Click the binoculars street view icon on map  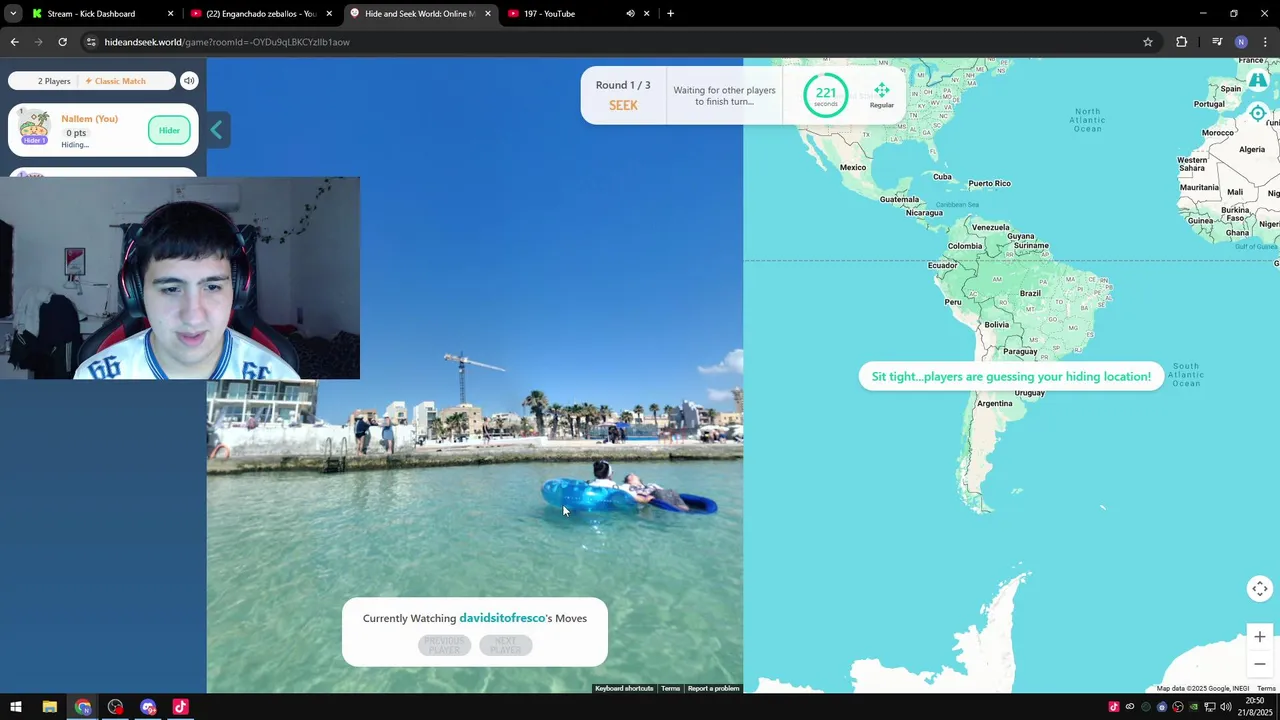(1259, 80)
